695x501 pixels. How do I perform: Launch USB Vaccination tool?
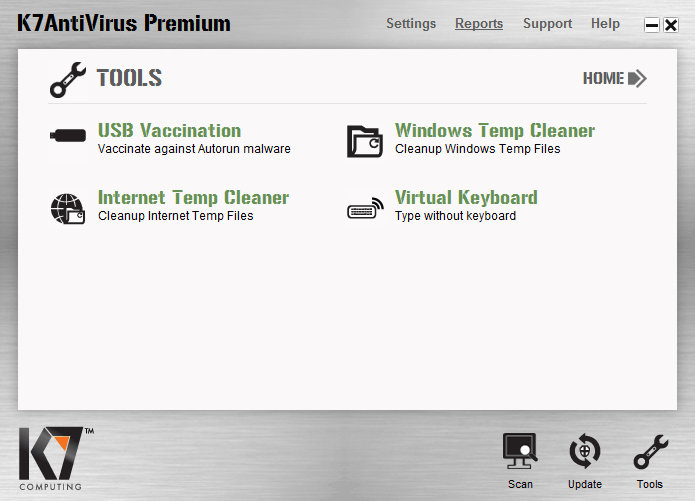(x=169, y=131)
